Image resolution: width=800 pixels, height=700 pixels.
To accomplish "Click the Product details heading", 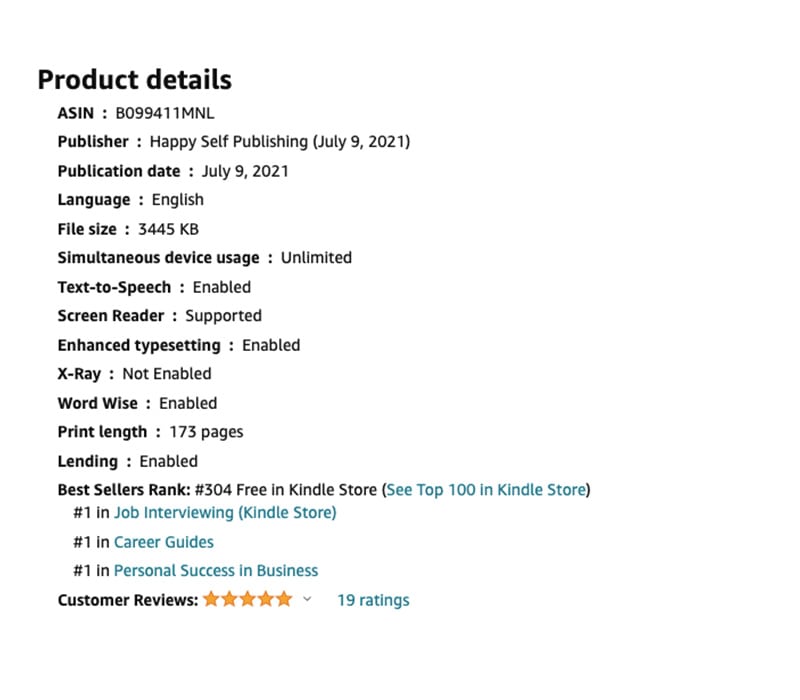I will point(134,80).
